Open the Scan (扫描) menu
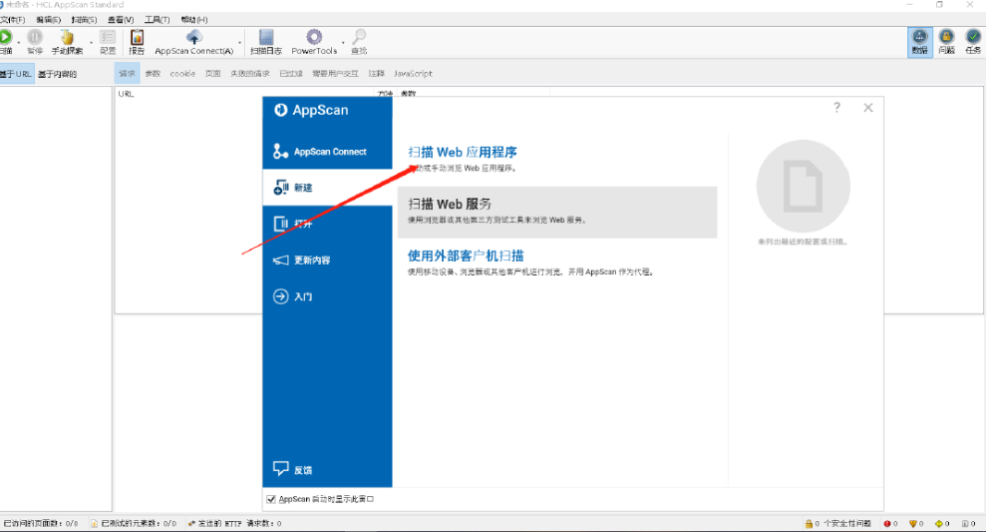 click(x=84, y=20)
